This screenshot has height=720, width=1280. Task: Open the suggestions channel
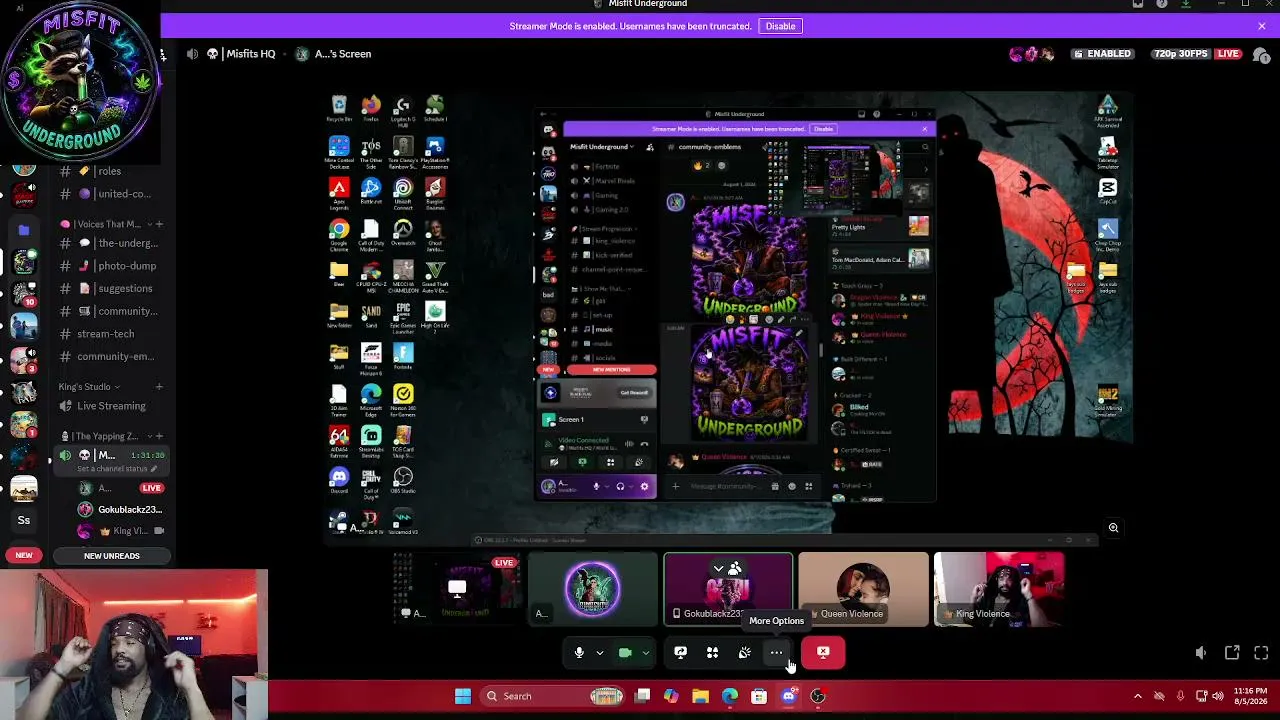coord(108,288)
